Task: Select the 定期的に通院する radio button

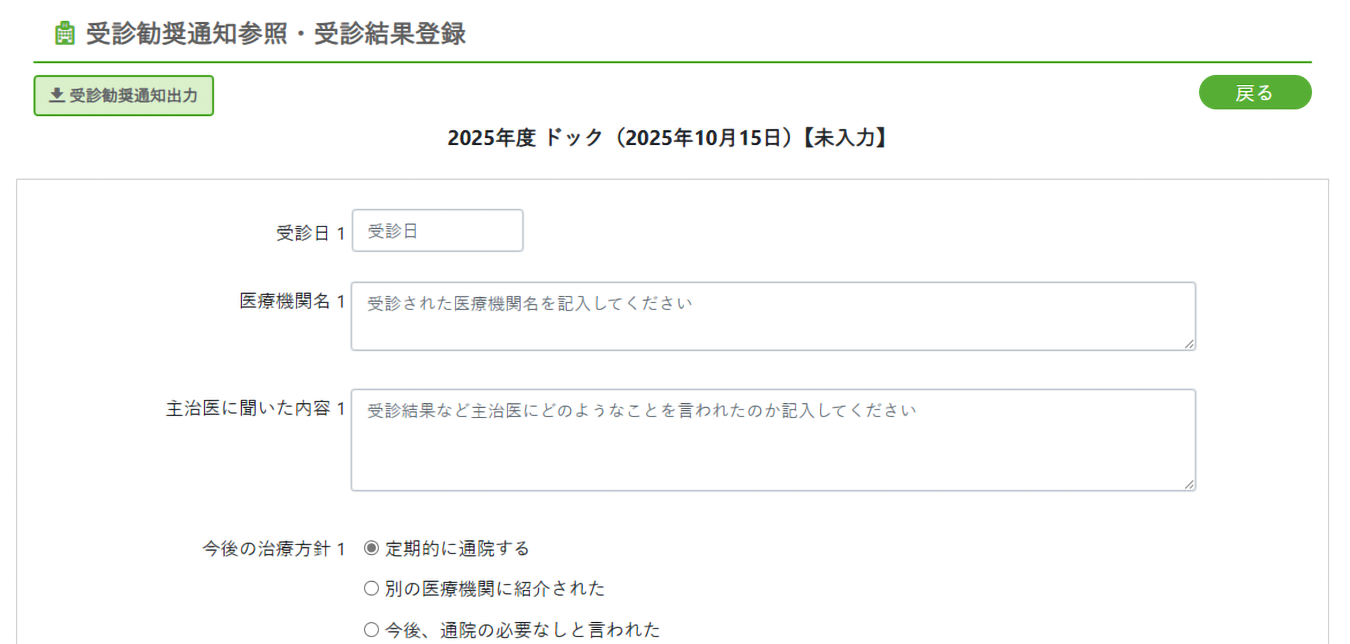Action: (372, 548)
